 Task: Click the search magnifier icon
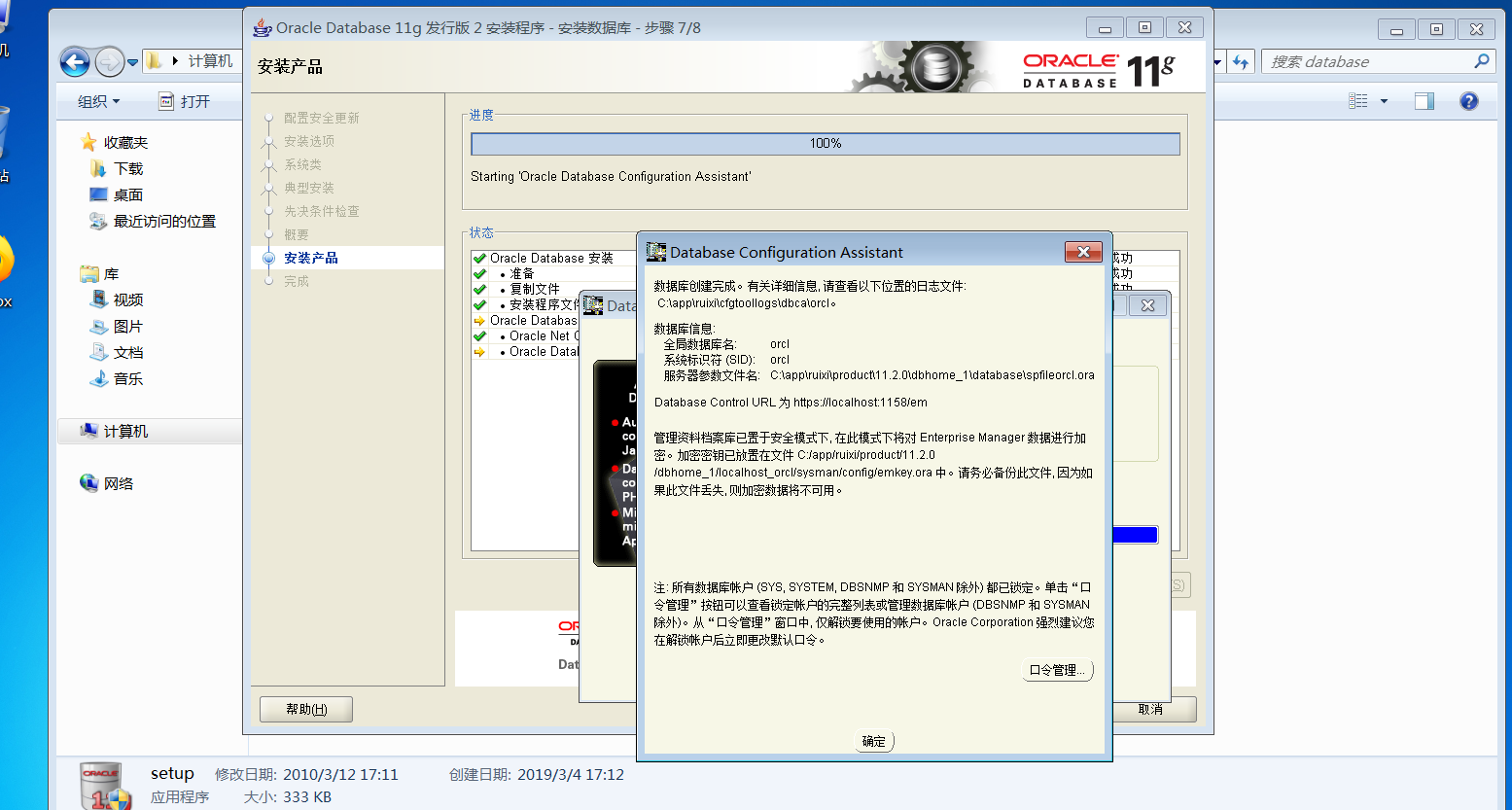(x=1482, y=61)
